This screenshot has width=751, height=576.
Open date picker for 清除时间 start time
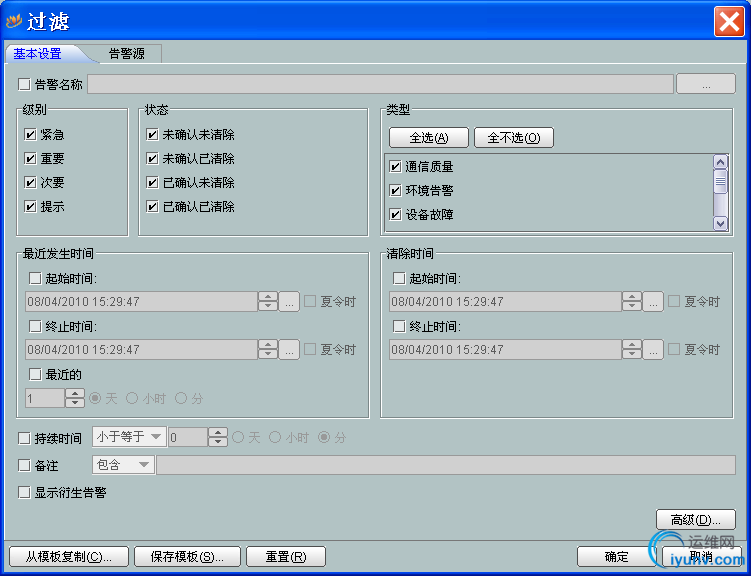(653, 302)
